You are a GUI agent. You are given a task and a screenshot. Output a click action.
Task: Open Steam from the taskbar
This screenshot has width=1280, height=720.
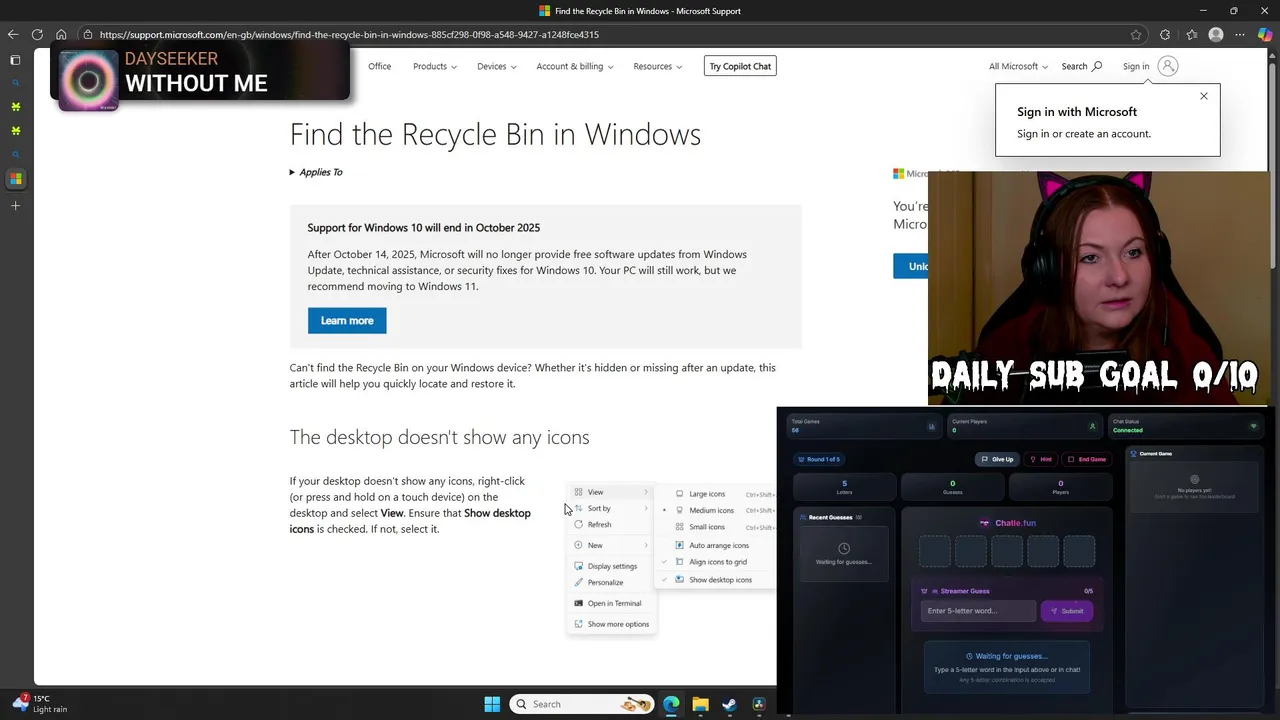[x=729, y=704]
